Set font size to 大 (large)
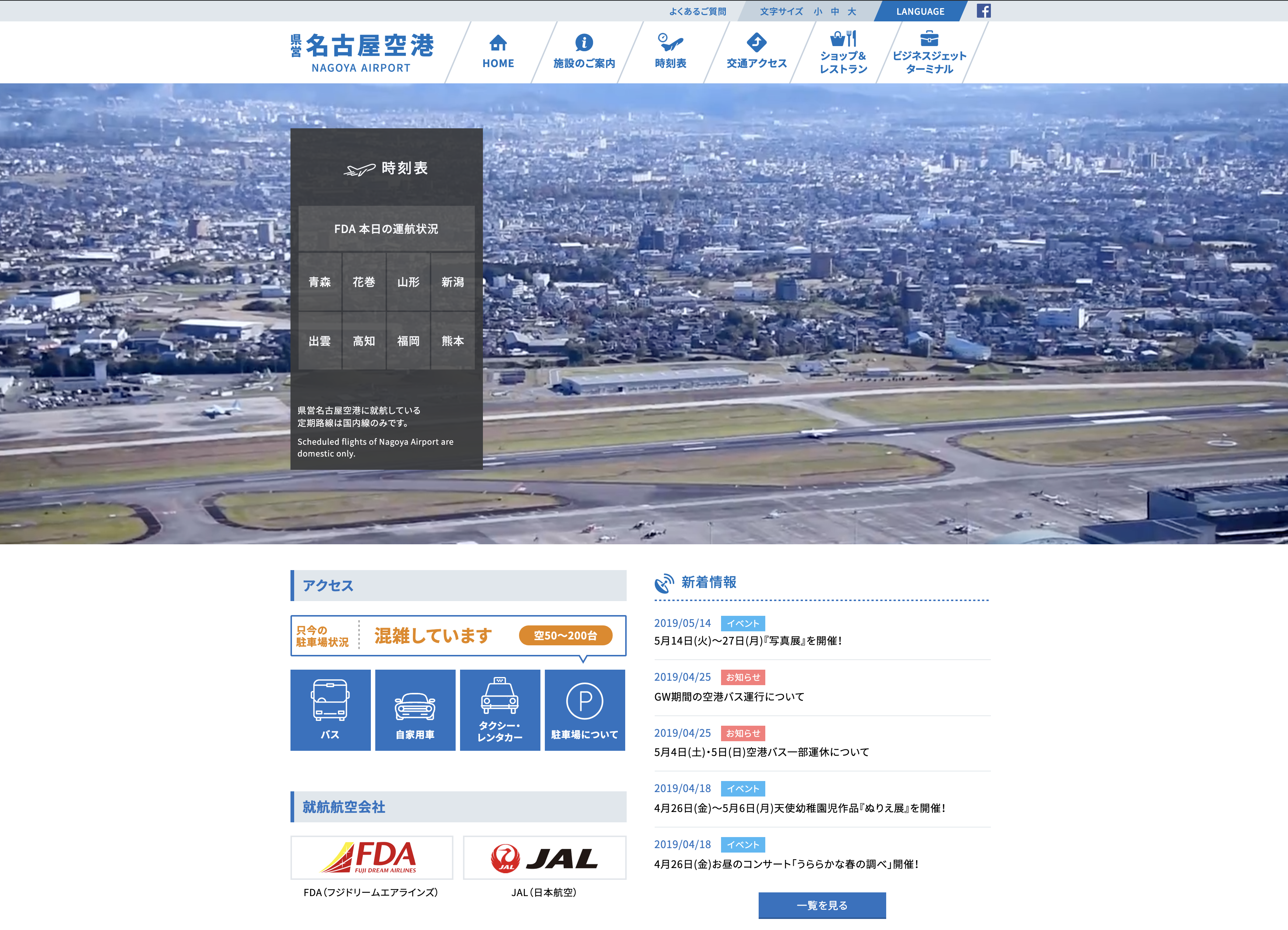This screenshot has width=1288, height=930. (x=851, y=11)
